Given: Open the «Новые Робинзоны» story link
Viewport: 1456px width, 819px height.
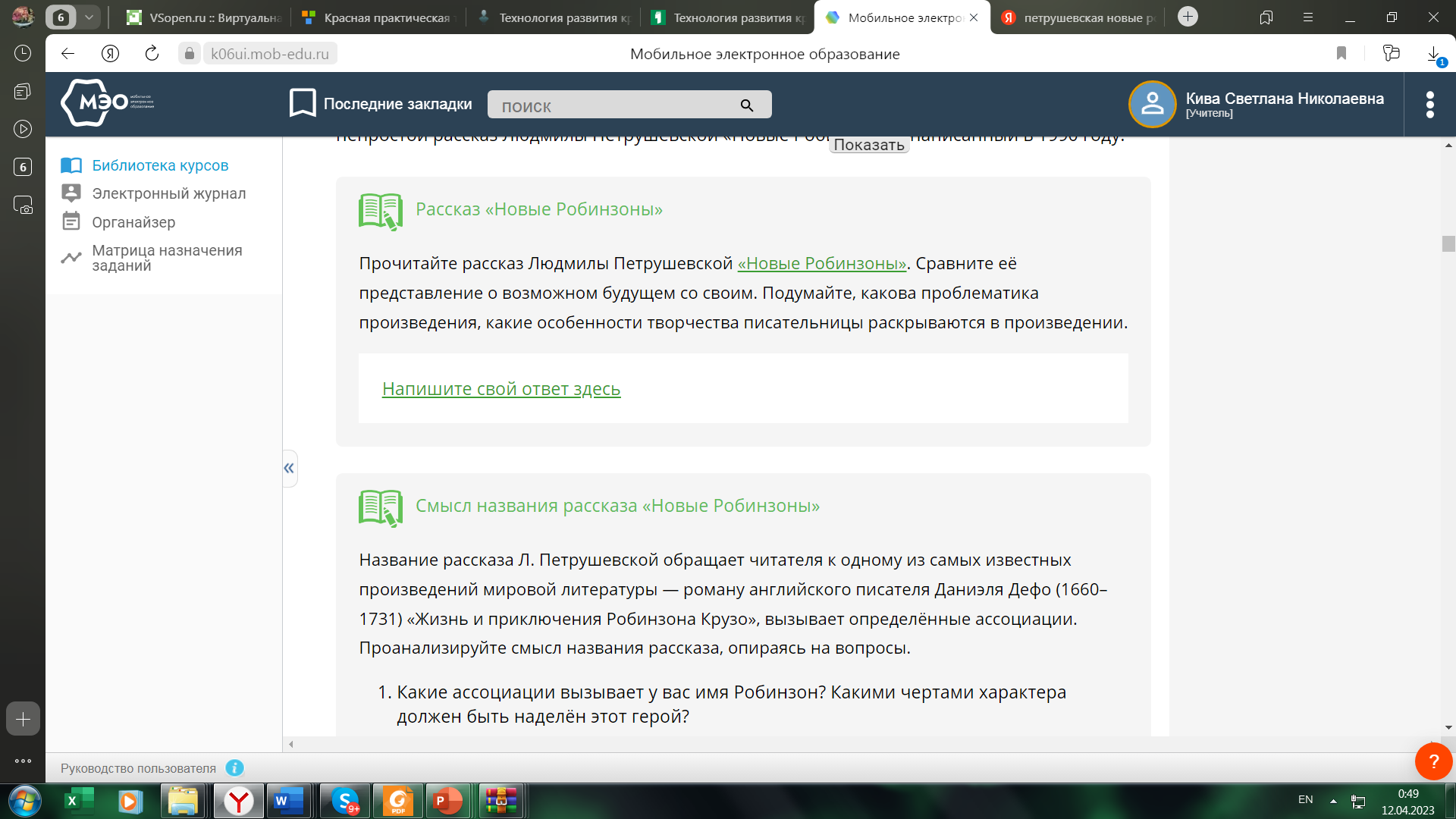Looking at the screenshot, I should [x=822, y=263].
